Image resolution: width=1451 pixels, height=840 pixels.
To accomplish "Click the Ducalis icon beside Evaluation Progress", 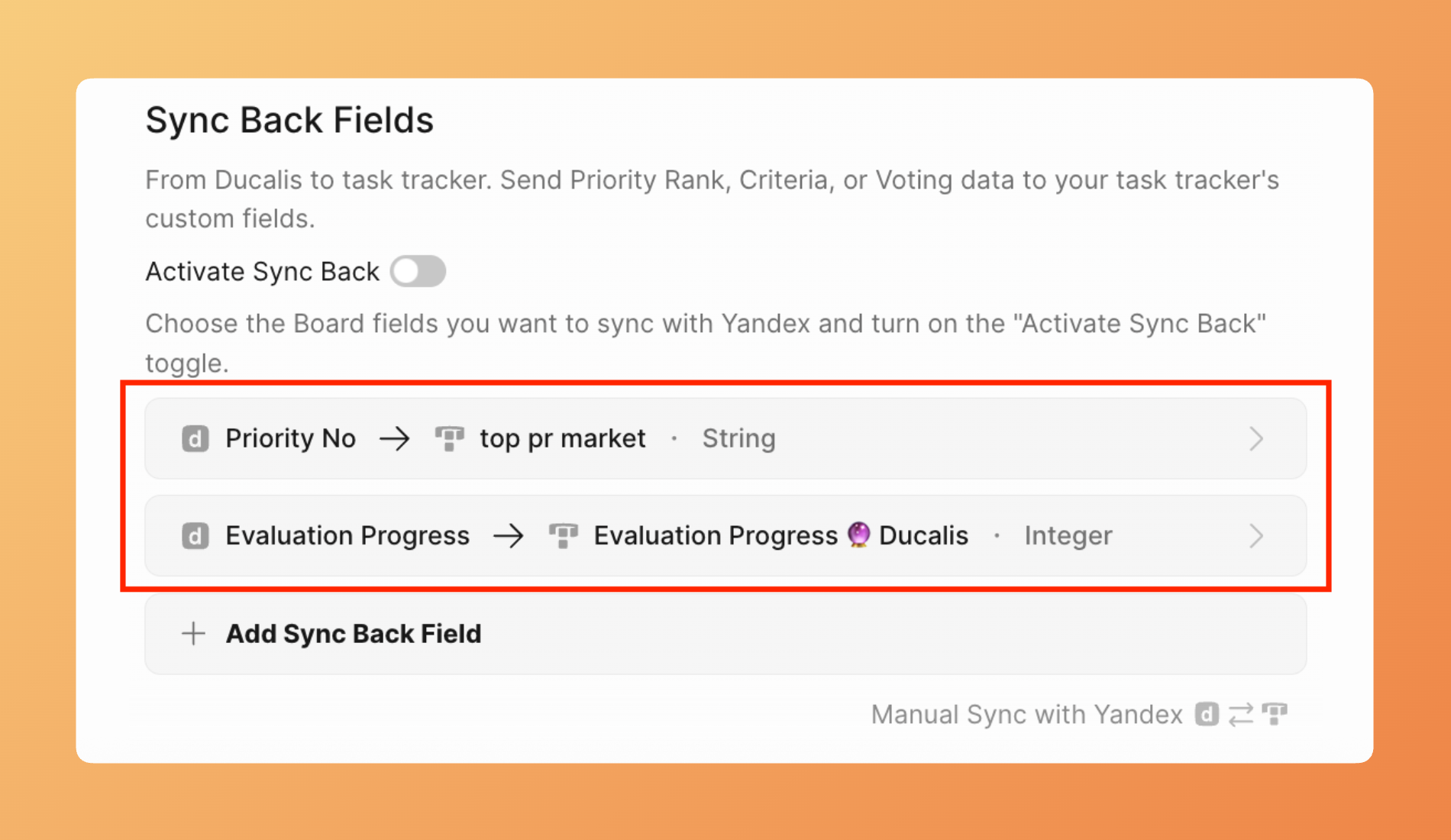I will [x=195, y=536].
